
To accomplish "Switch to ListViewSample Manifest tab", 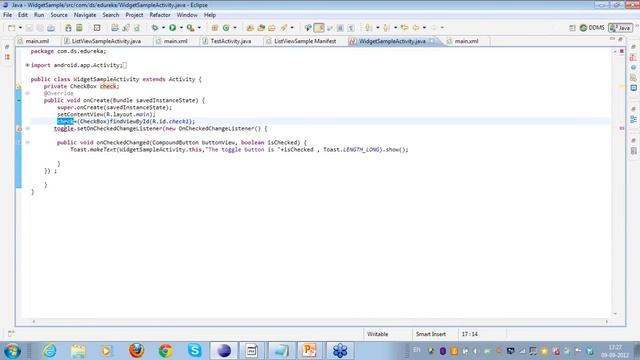I will pyautogui.click(x=304, y=41).
